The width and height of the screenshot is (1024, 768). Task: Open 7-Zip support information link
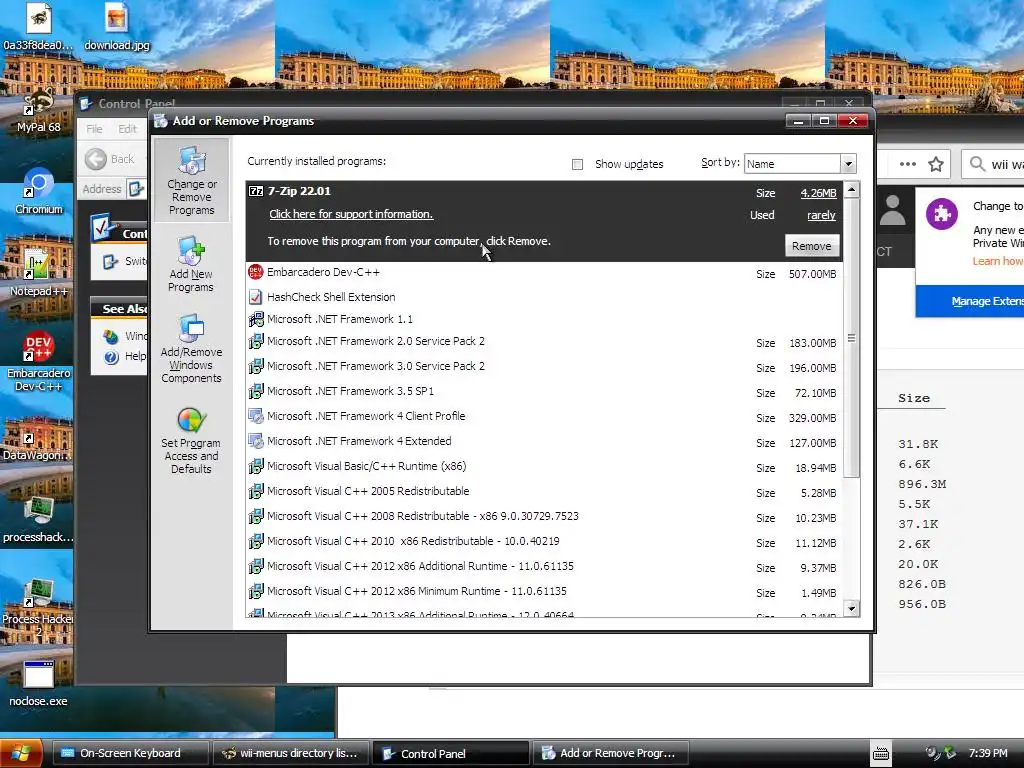(x=351, y=214)
